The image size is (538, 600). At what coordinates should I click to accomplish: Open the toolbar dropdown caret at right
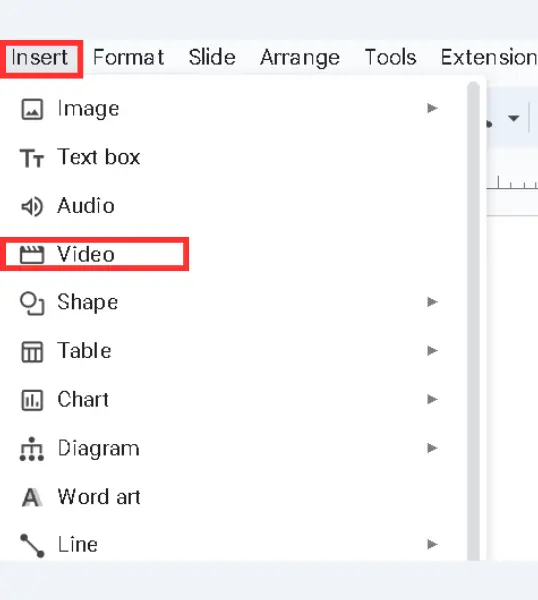point(514,118)
